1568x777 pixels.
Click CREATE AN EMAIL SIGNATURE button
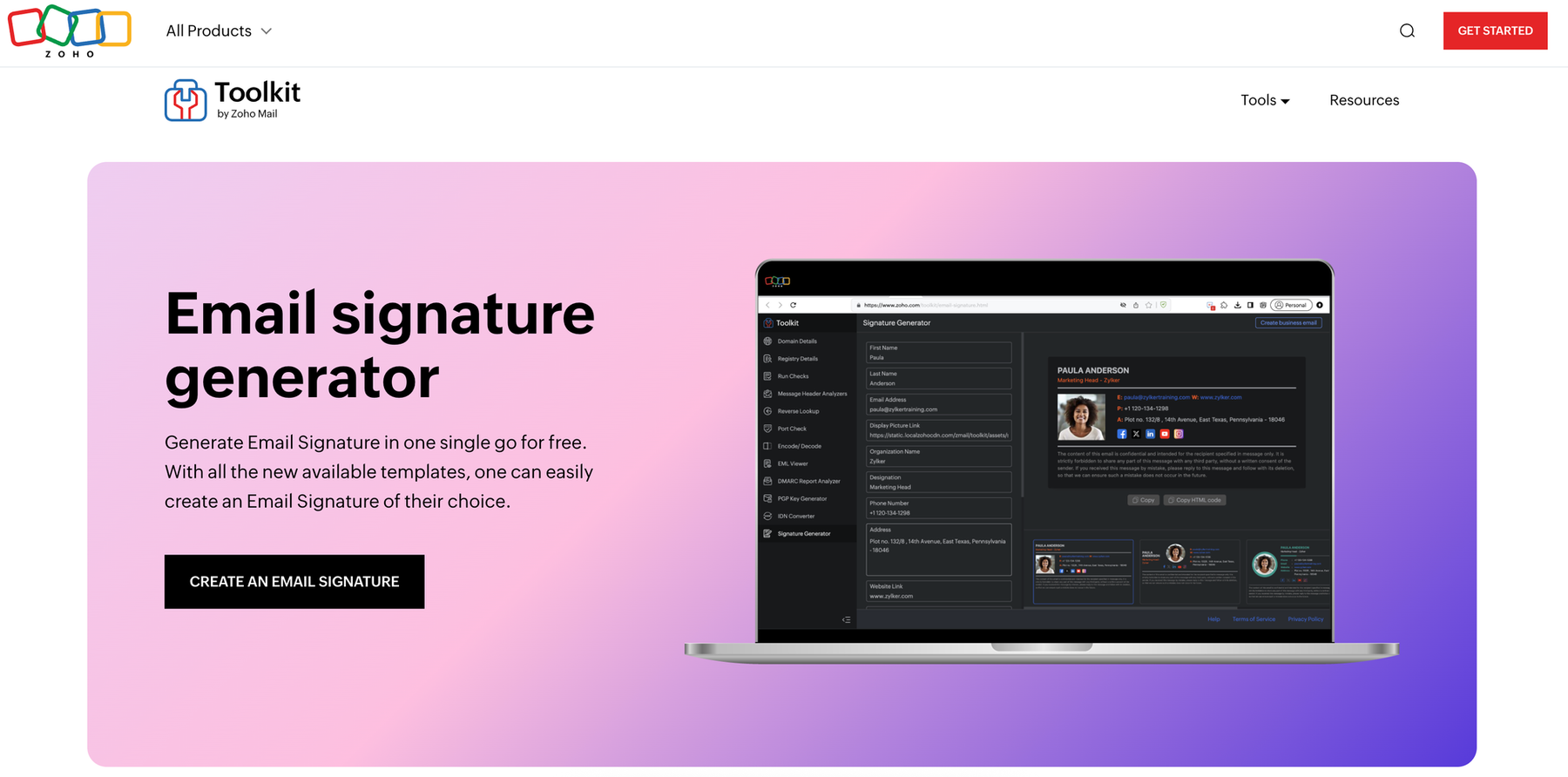[294, 582]
